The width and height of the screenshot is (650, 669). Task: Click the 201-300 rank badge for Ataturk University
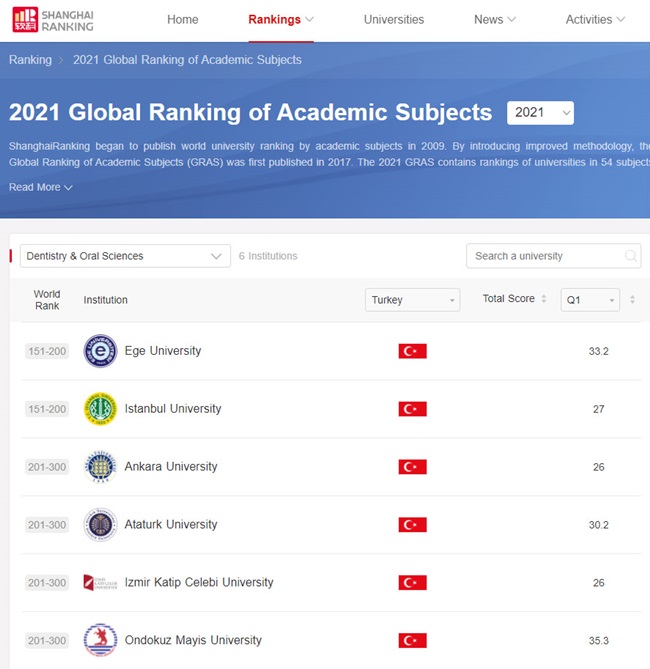47,525
